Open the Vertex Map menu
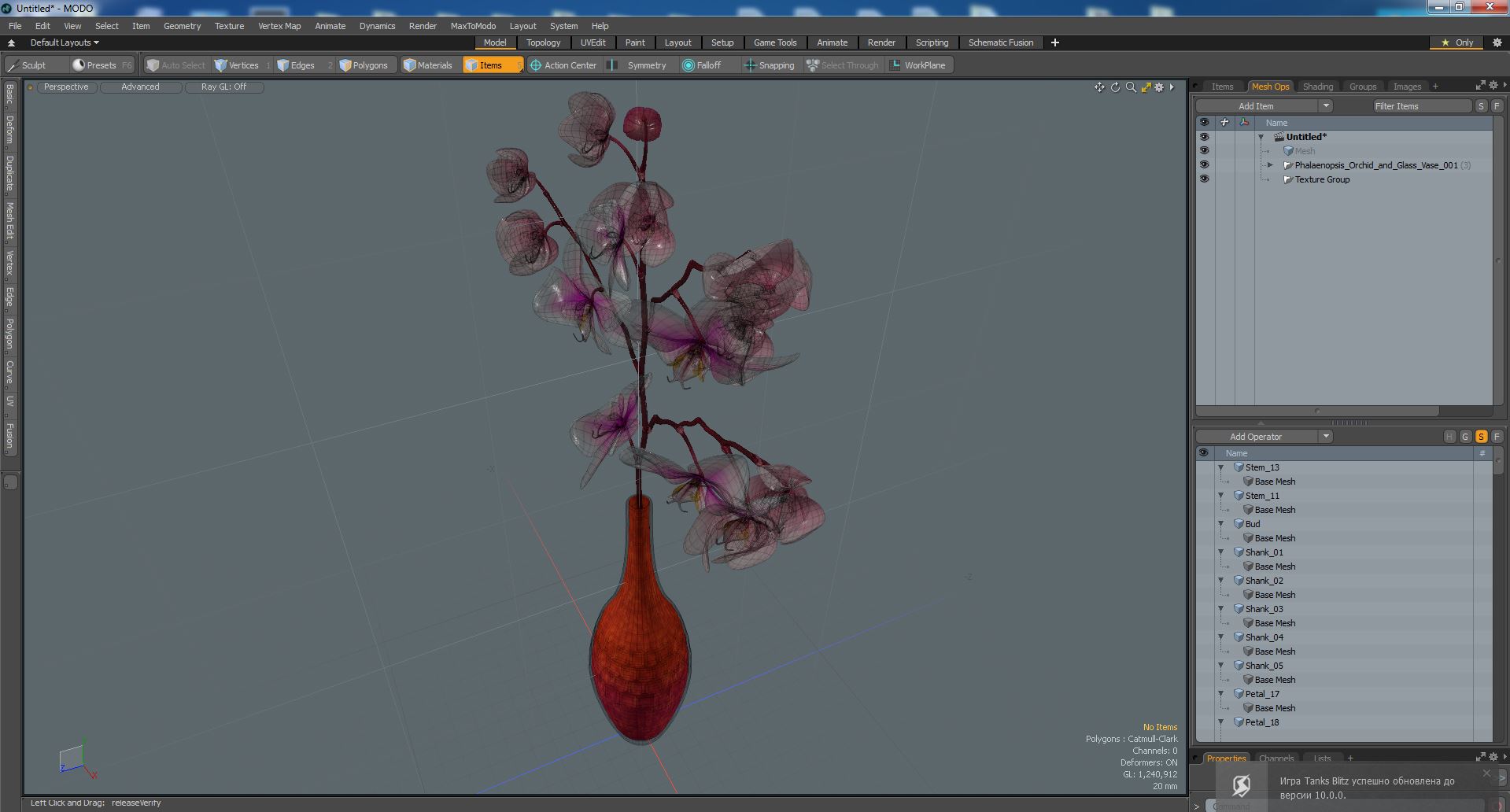The width and height of the screenshot is (1510, 812). 279,26
